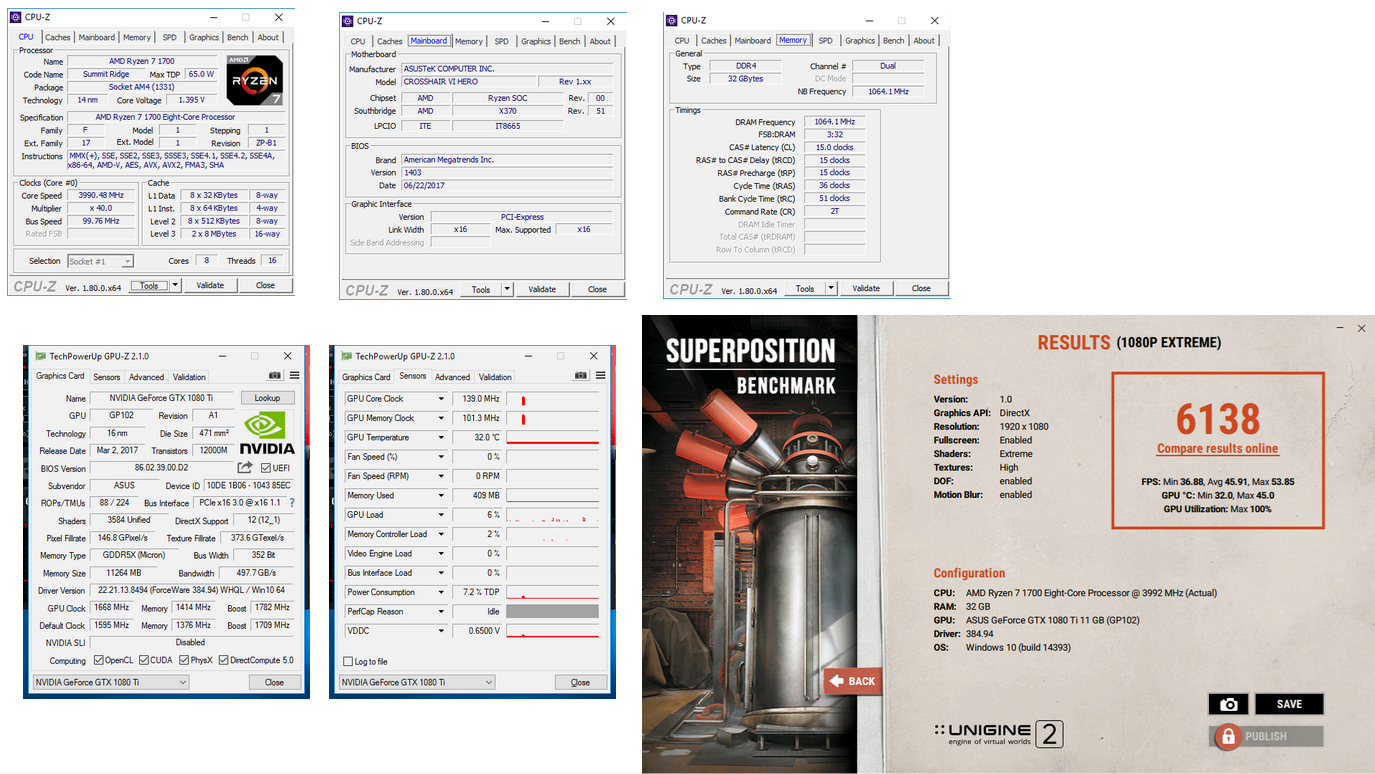This screenshot has width=1375, height=774.
Task: Expand the Tools dropdown arrow in CPU-Z Mainboard window
Action: click(x=507, y=289)
